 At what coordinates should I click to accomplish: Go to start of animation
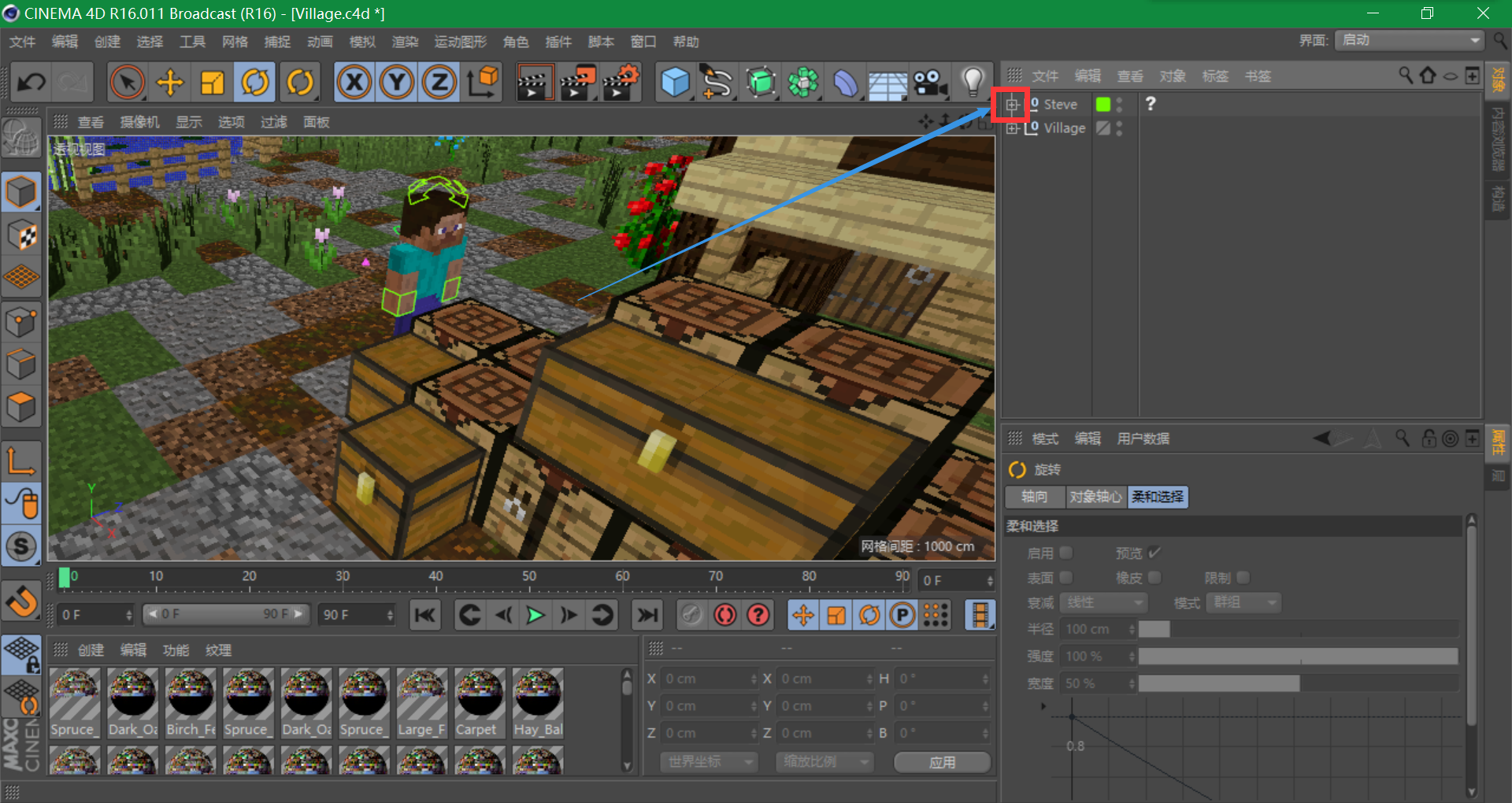point(425,615)
